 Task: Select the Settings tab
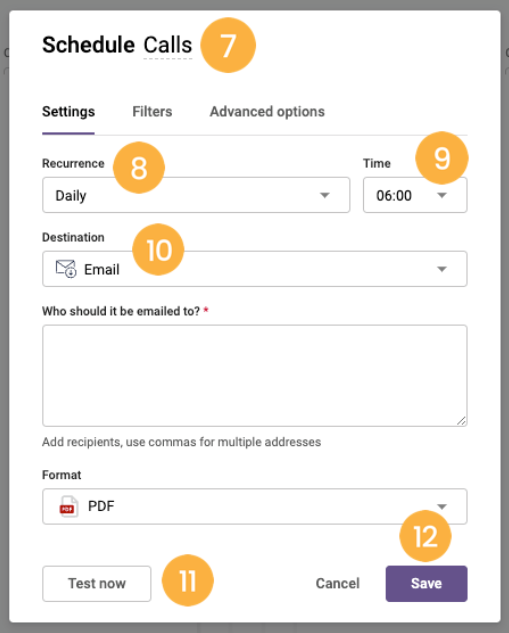pos(69,111)
